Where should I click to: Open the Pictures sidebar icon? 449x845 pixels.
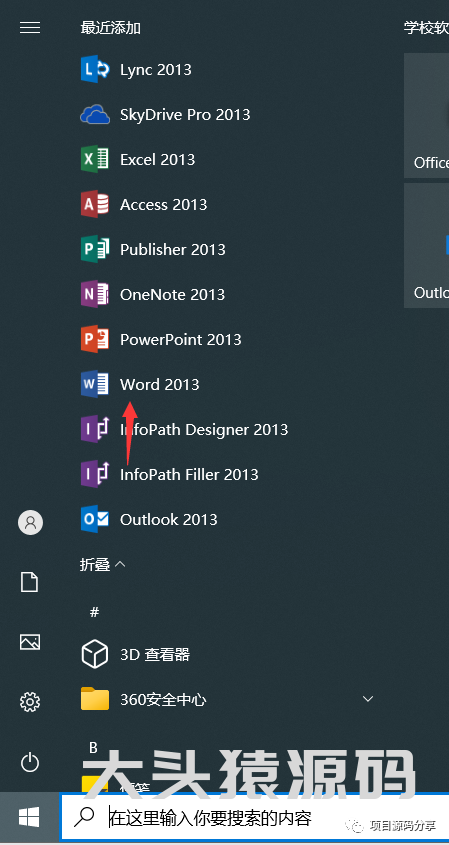[30, 641]
